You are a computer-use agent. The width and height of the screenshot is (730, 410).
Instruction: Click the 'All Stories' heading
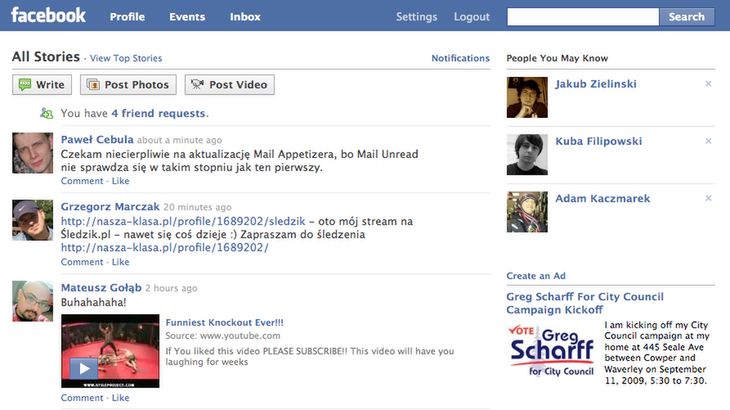(46, 57)
